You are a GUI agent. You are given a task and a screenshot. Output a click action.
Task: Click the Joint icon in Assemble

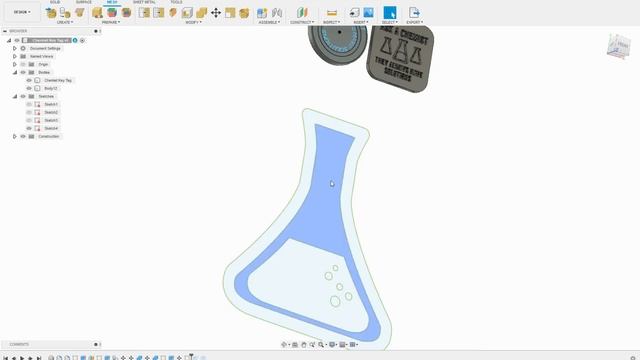coord(277,13)
